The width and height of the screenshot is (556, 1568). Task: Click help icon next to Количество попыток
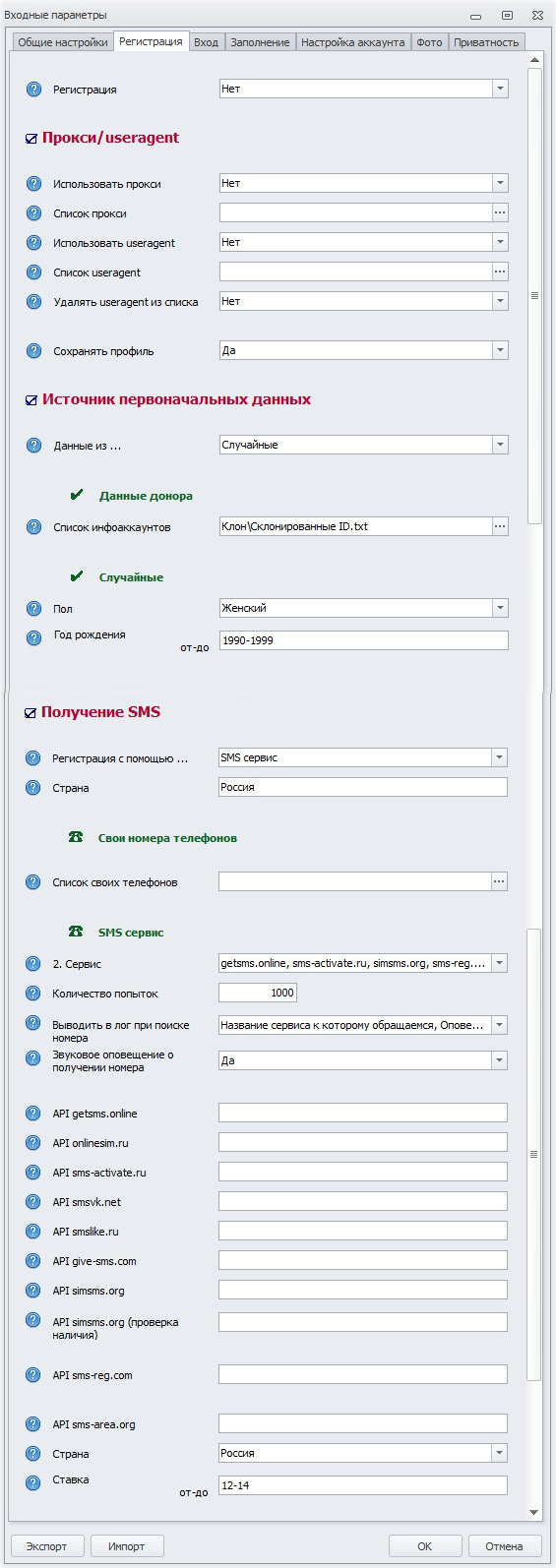pyautogui.click(x=32, y=994)
